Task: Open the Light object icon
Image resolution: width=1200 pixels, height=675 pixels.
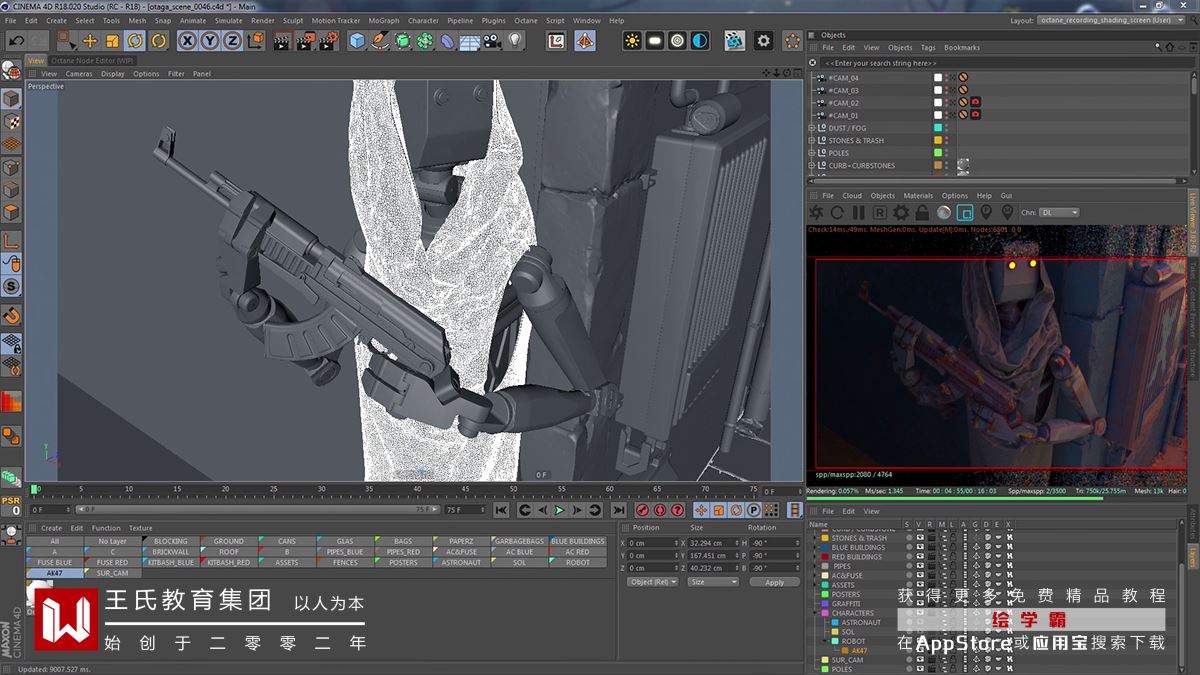Action: point(515,41)
